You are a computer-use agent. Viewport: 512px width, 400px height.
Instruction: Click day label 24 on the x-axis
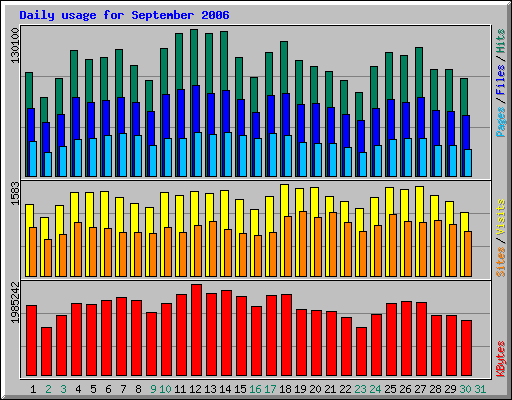(x=375, y=389)
